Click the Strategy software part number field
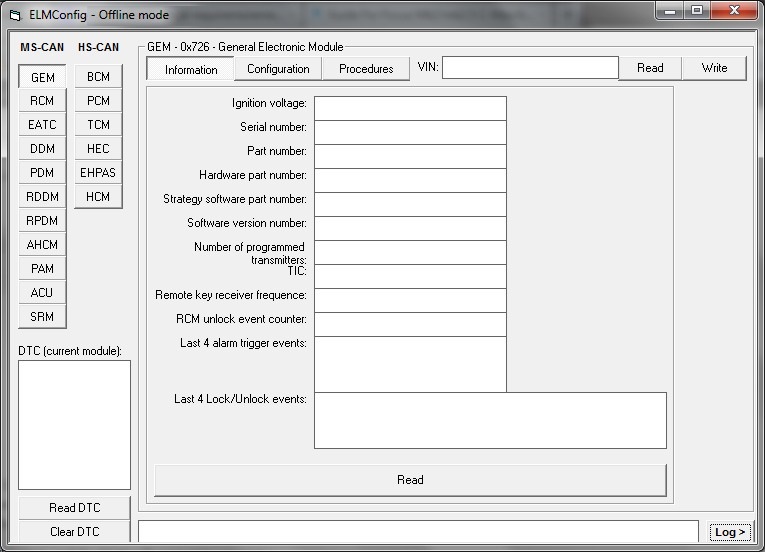The width and height of the screenshot is (765, 552). click(x=410, y=204)
